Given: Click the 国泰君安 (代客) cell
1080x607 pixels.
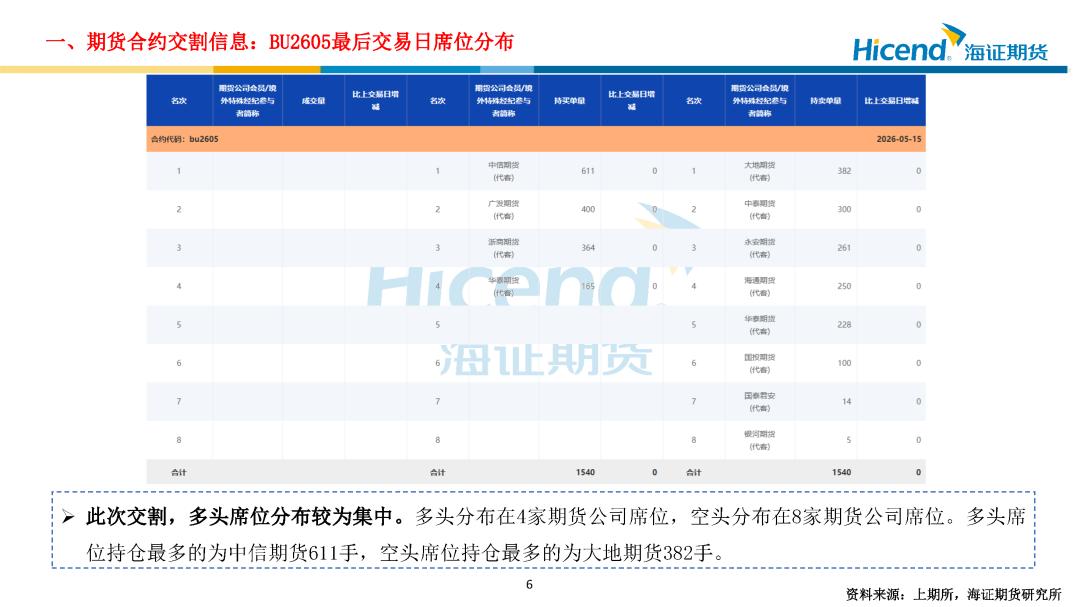Looking at the screenshot, I should (x=760, y=402).
